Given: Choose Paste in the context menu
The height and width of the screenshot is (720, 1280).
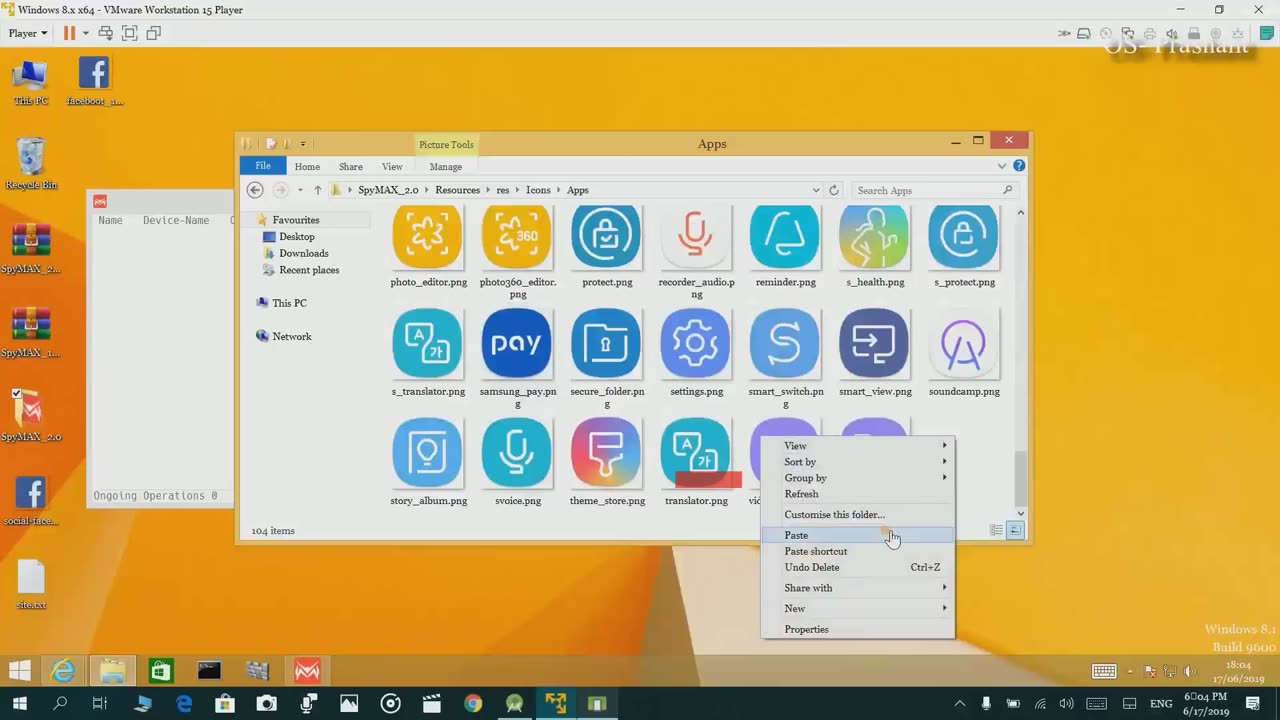Looking at the screenshot, I should [x=857, y=535].
